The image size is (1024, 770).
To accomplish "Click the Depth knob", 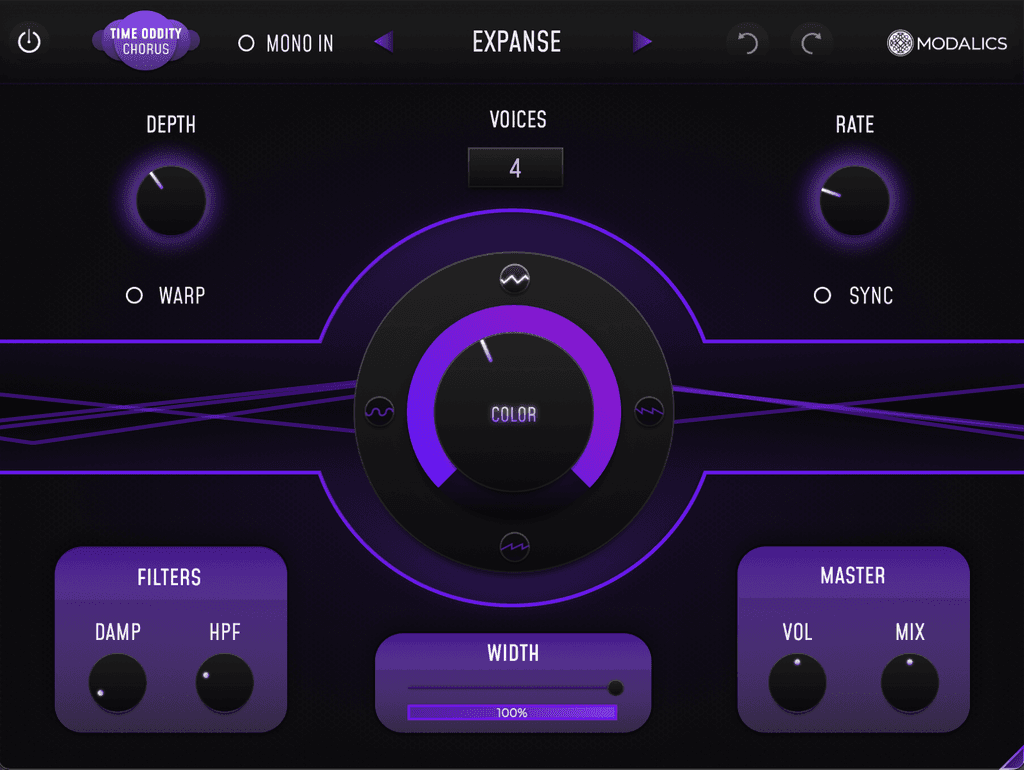I will (171, 201).
